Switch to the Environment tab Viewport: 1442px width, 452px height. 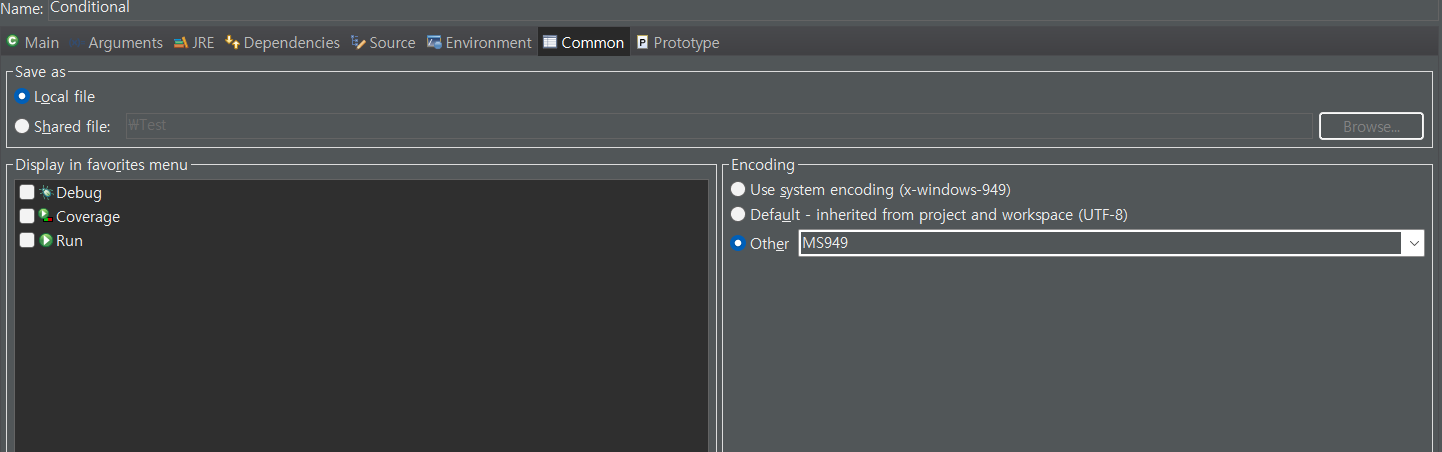tap(479, 43)
